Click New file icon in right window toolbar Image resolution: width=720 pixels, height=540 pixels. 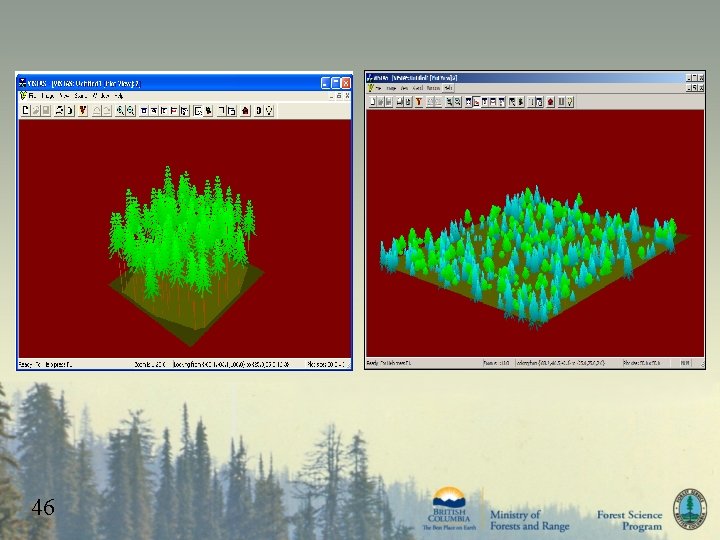click(x=372, y=102)
